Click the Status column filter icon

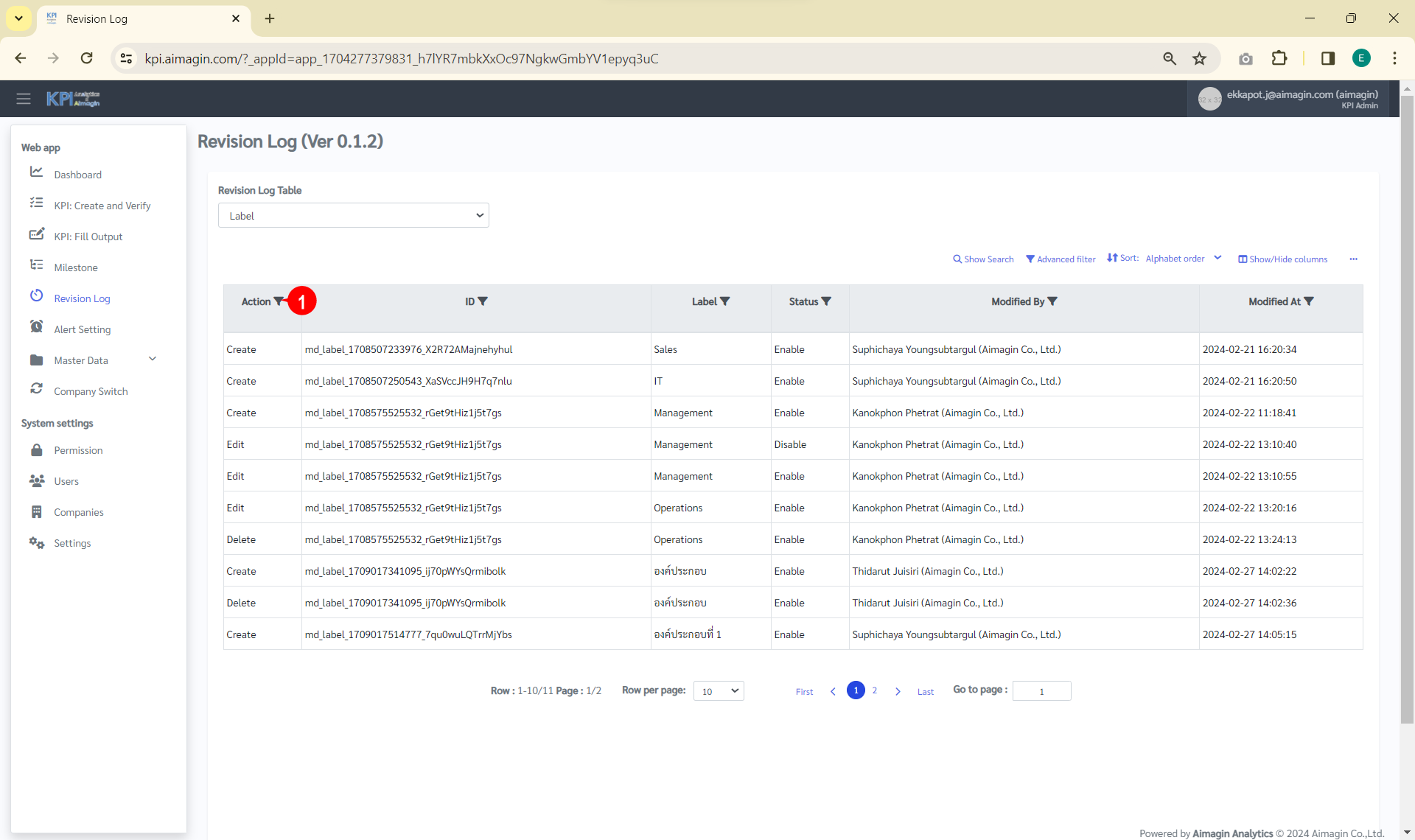[826, 301]
